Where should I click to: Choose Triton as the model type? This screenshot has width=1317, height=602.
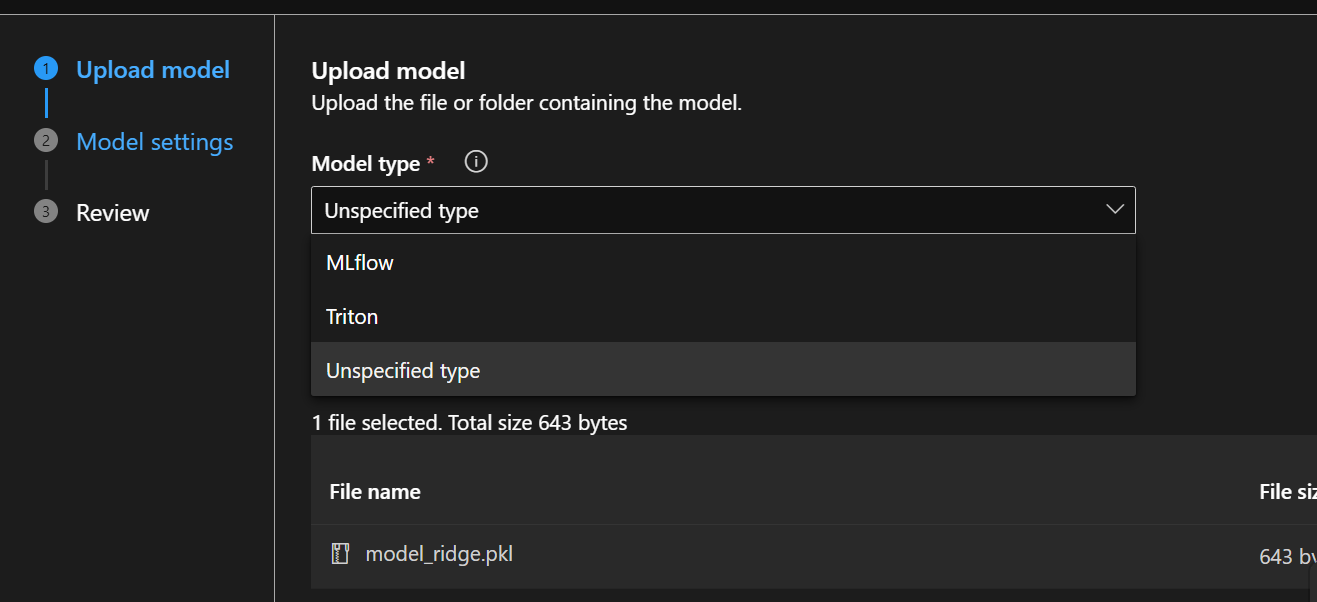click(352, 317)
